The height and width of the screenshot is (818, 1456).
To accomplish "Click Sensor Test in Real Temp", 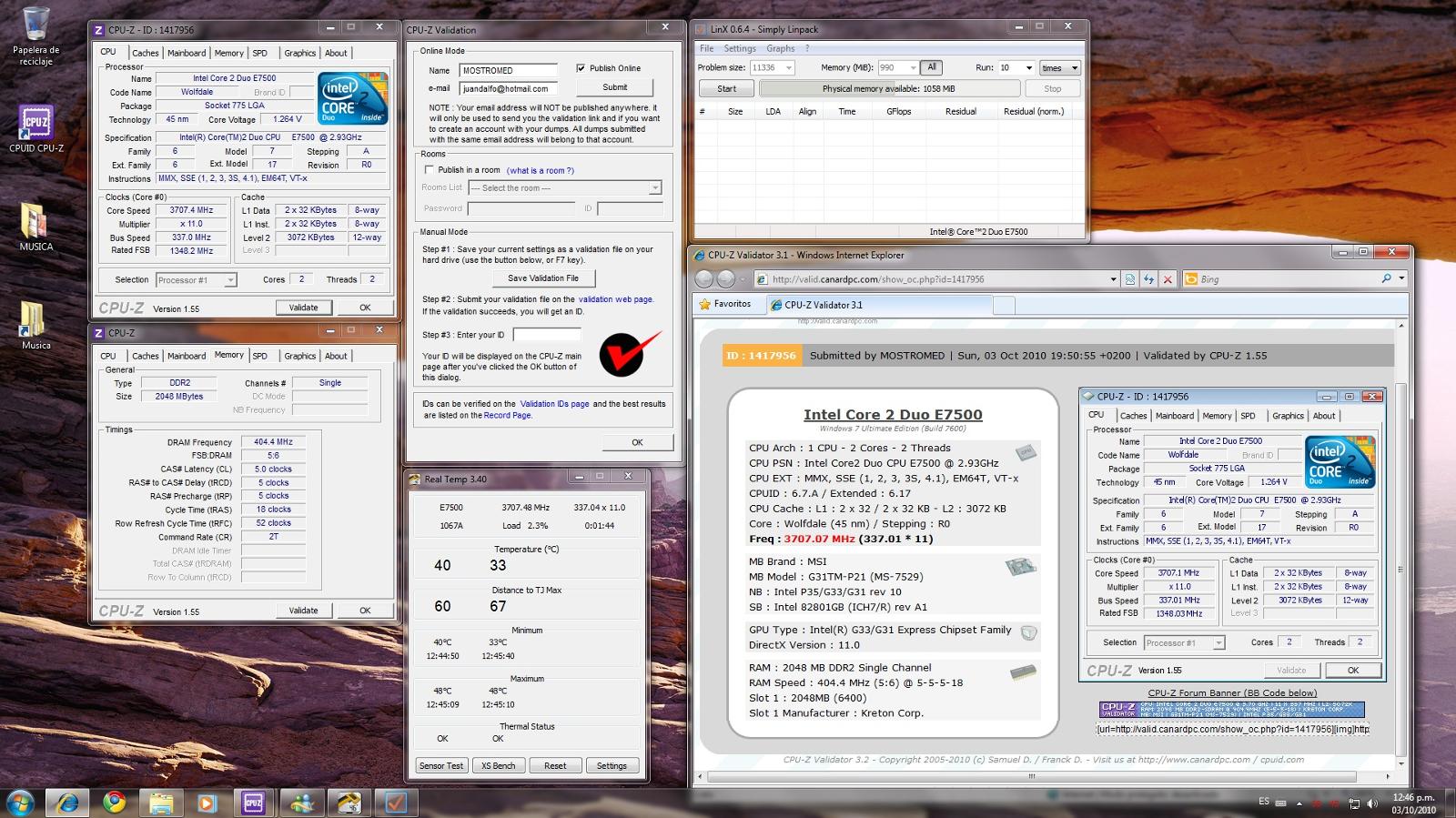I will click(x=441, y=766).
